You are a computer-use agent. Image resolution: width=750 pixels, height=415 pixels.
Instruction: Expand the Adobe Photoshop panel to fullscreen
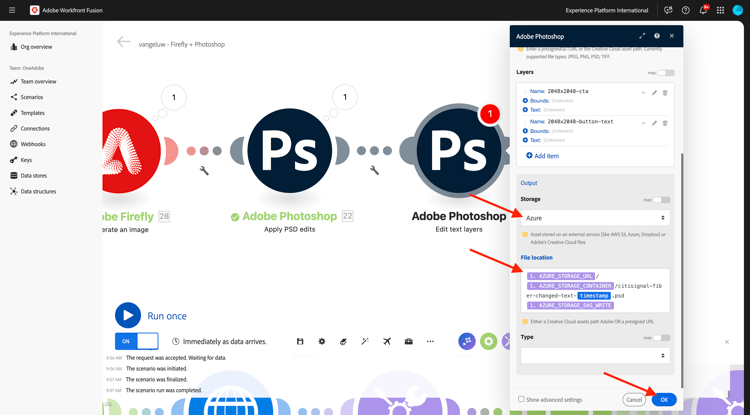pyautogui.click(x=642, y=36)
